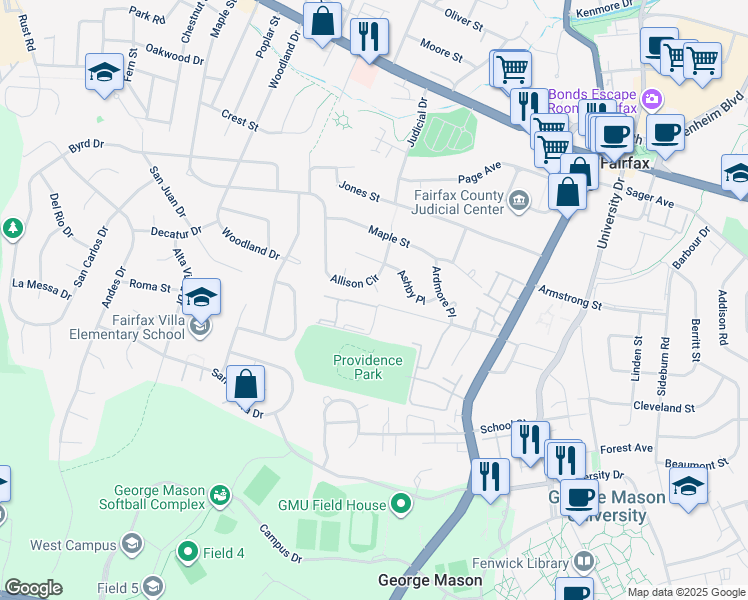This screenshot has width=748, height=600.
Task: Select the 'Fairfax' city label
Action: (x=625, y=164)
